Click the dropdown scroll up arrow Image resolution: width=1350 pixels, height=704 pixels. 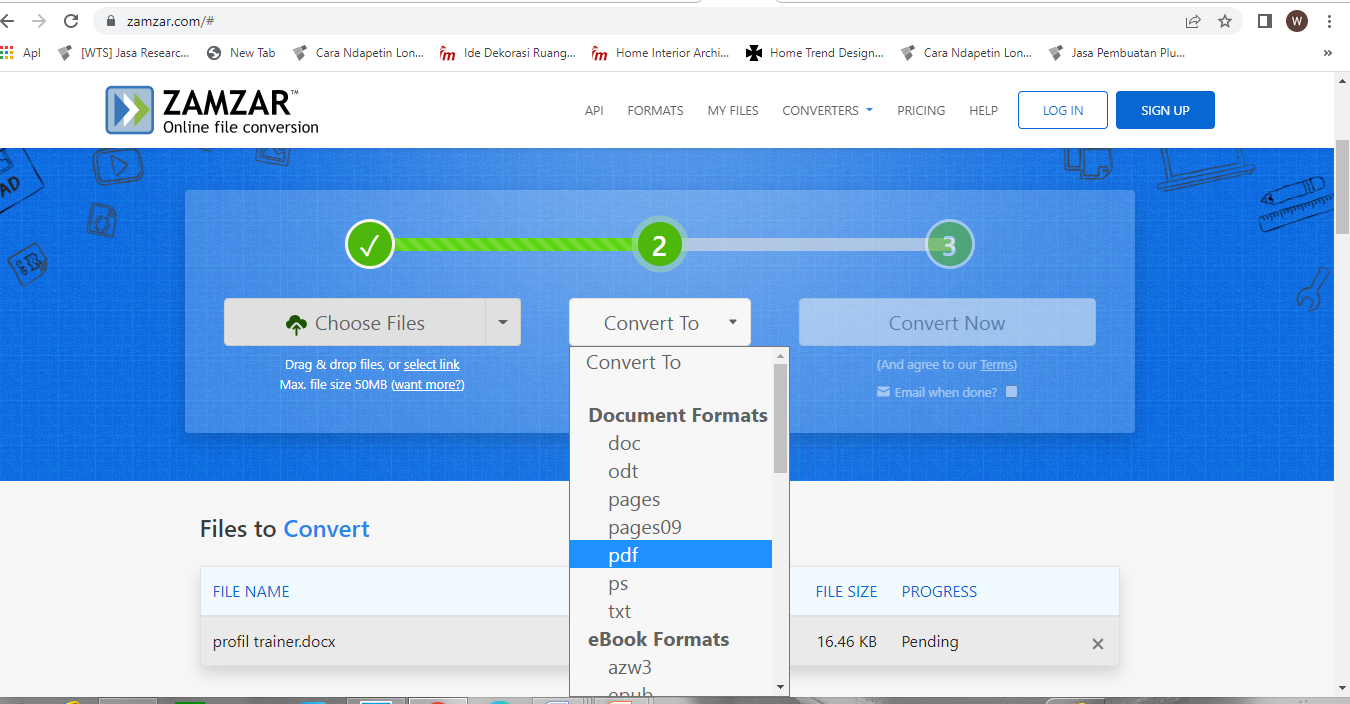[x=781, y=355]
